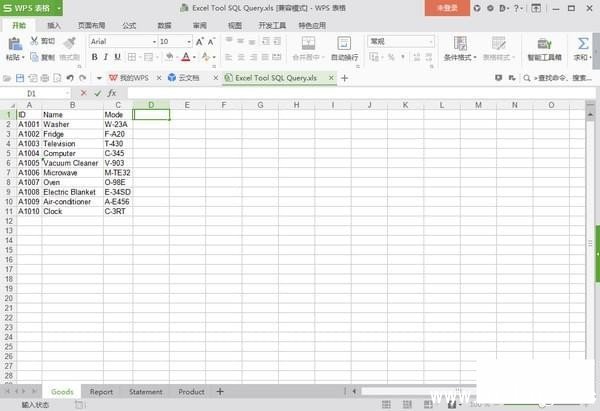Click the Print icon in quick access bar

tap(45, 78)
